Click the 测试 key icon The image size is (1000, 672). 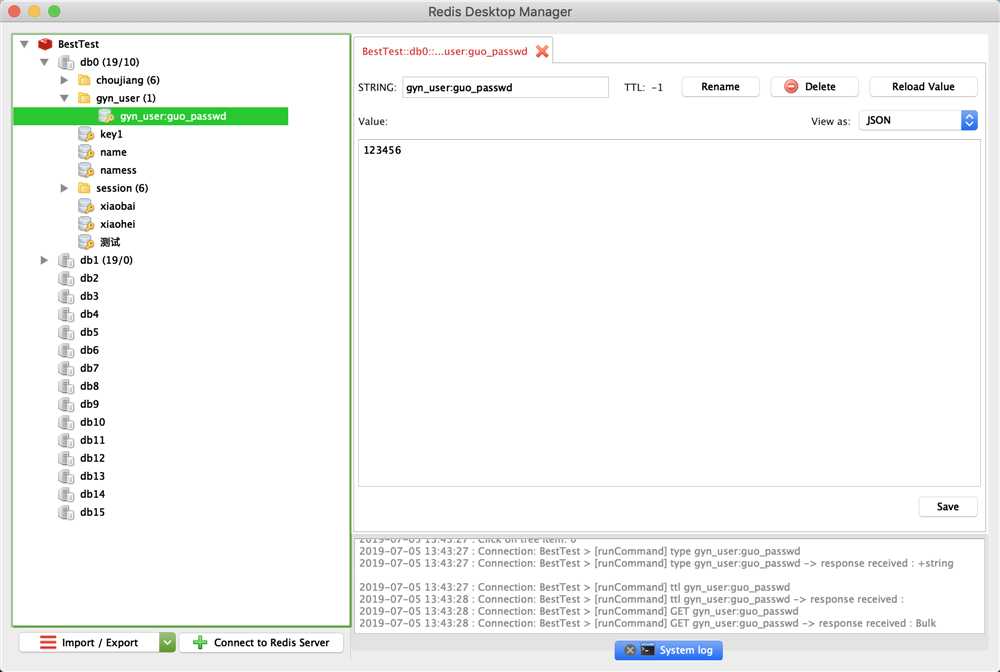(85, 242)
